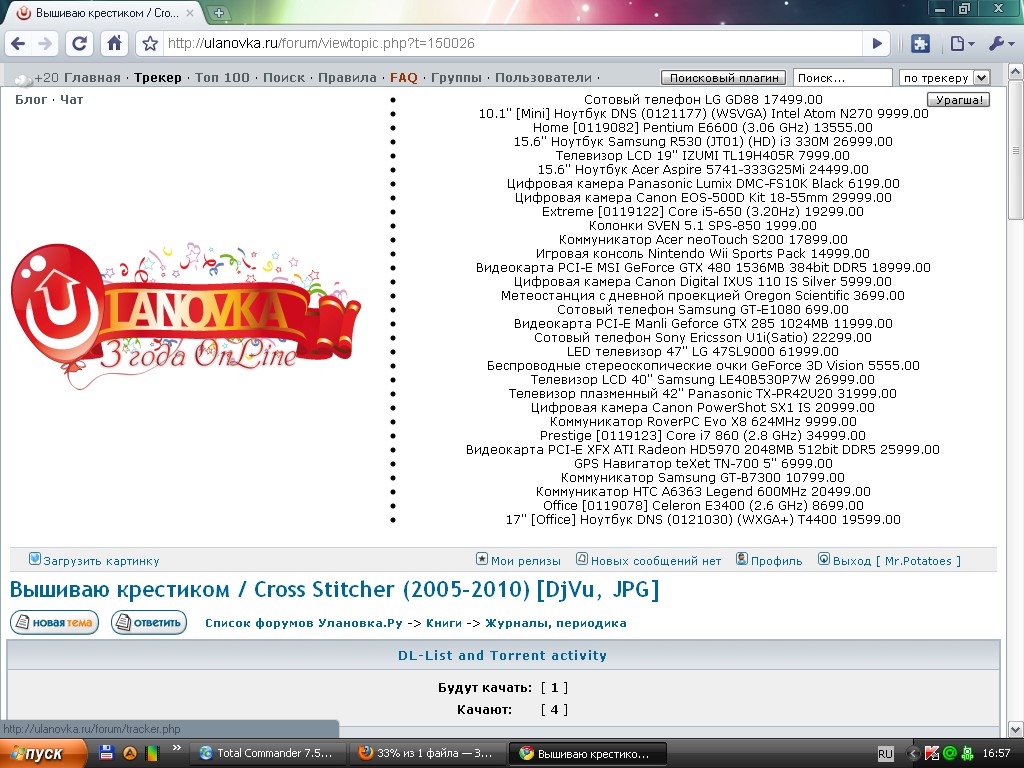Viewport: 1024px width, 768px height.
Task: Open Список форумов Улановка.Ру breadcrumb
Action: pos(304,623)
